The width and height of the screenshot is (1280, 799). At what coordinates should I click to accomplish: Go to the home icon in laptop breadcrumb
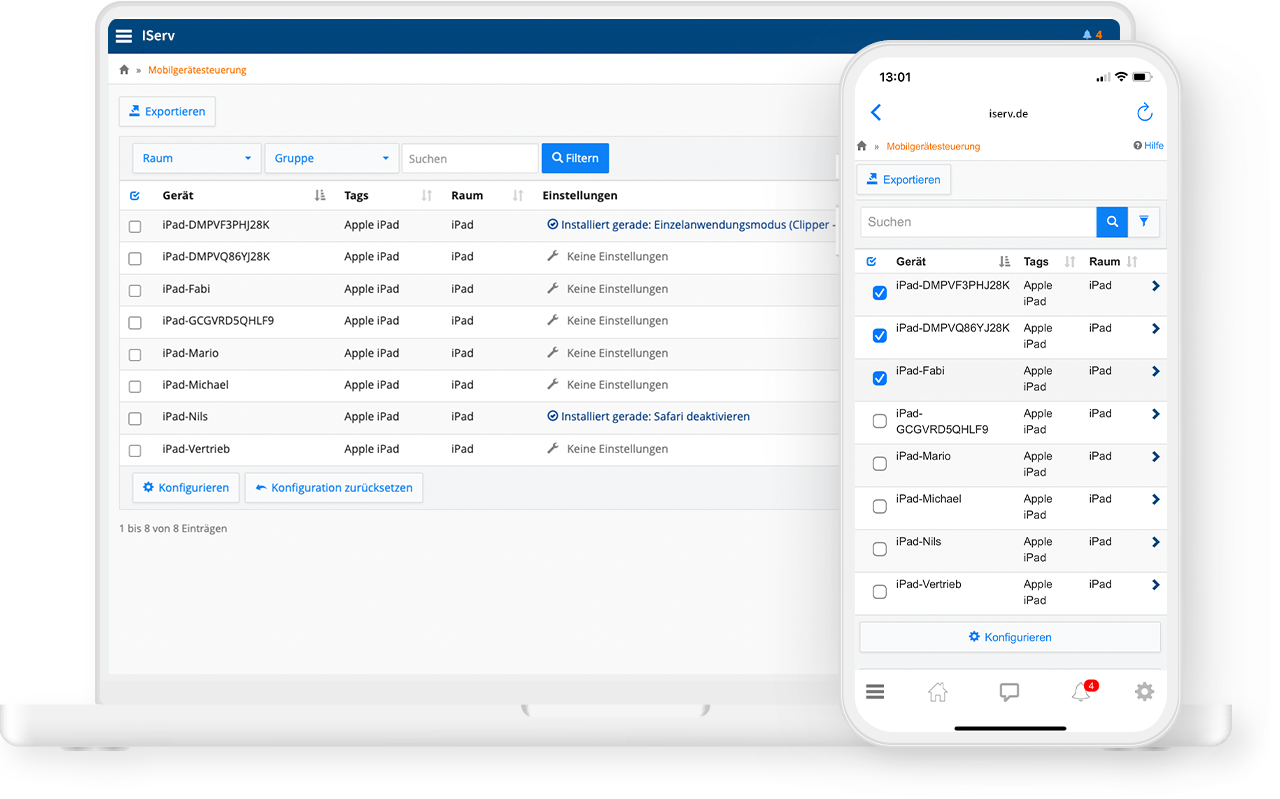(x=124, y=70)
